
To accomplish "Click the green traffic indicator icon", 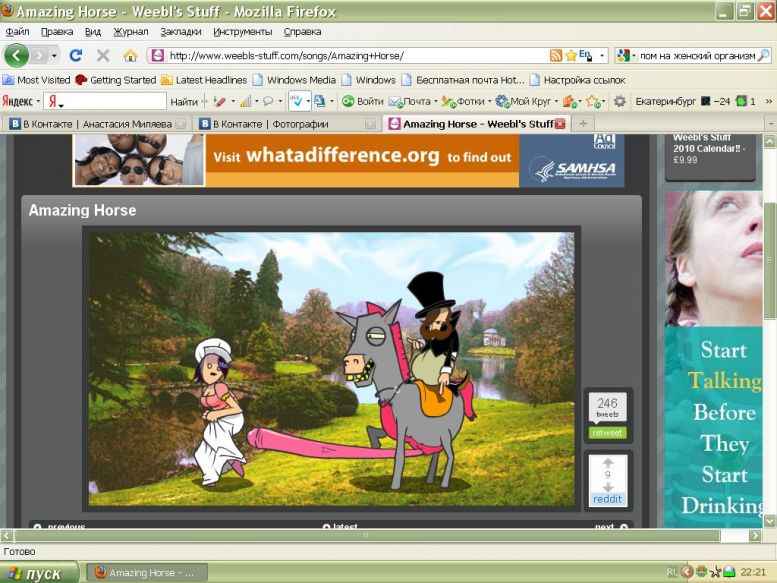I will coord(741,102).
